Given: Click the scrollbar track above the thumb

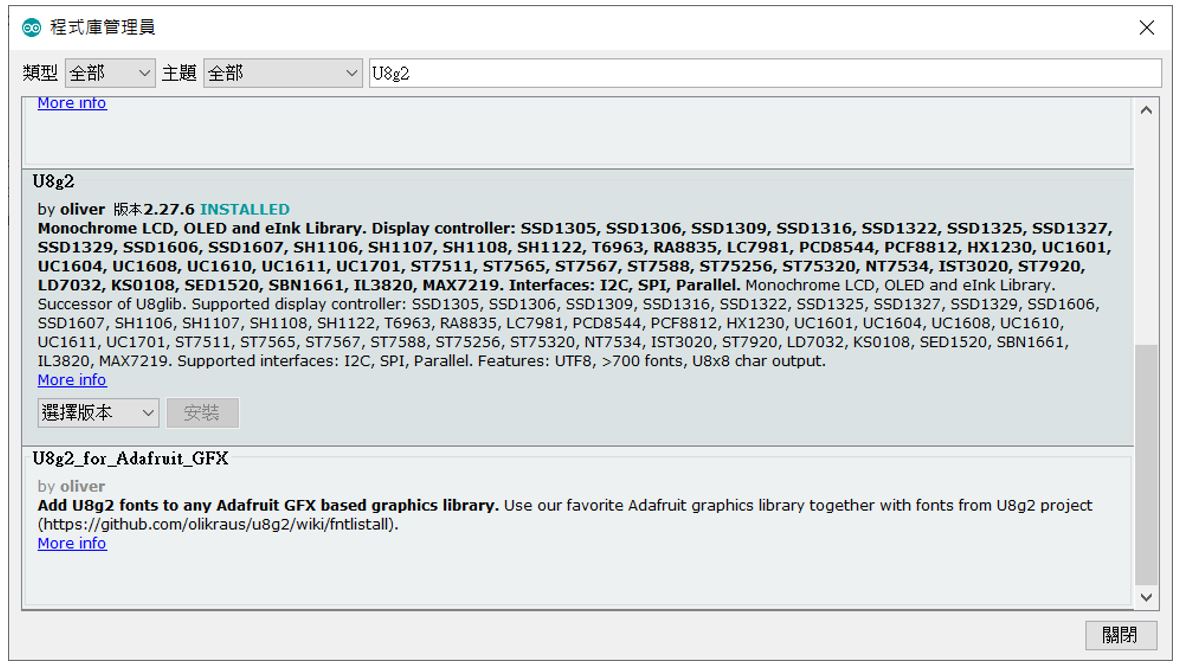Looking at the screenshot, I should point(1146,230).
